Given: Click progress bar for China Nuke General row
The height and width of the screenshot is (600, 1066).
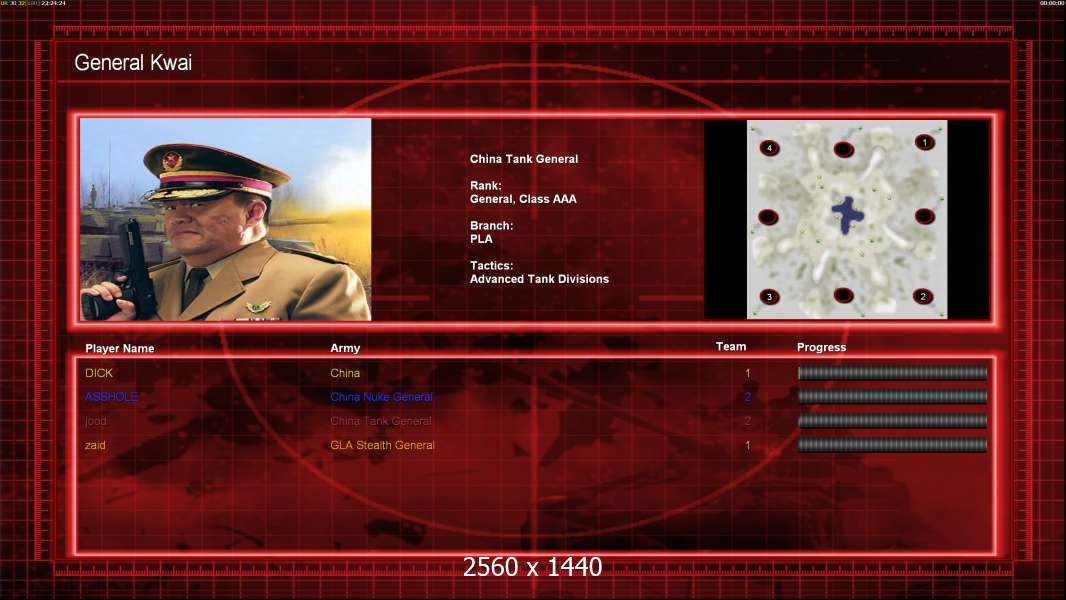Looking at the screenshot, I should tap(892, 397).
